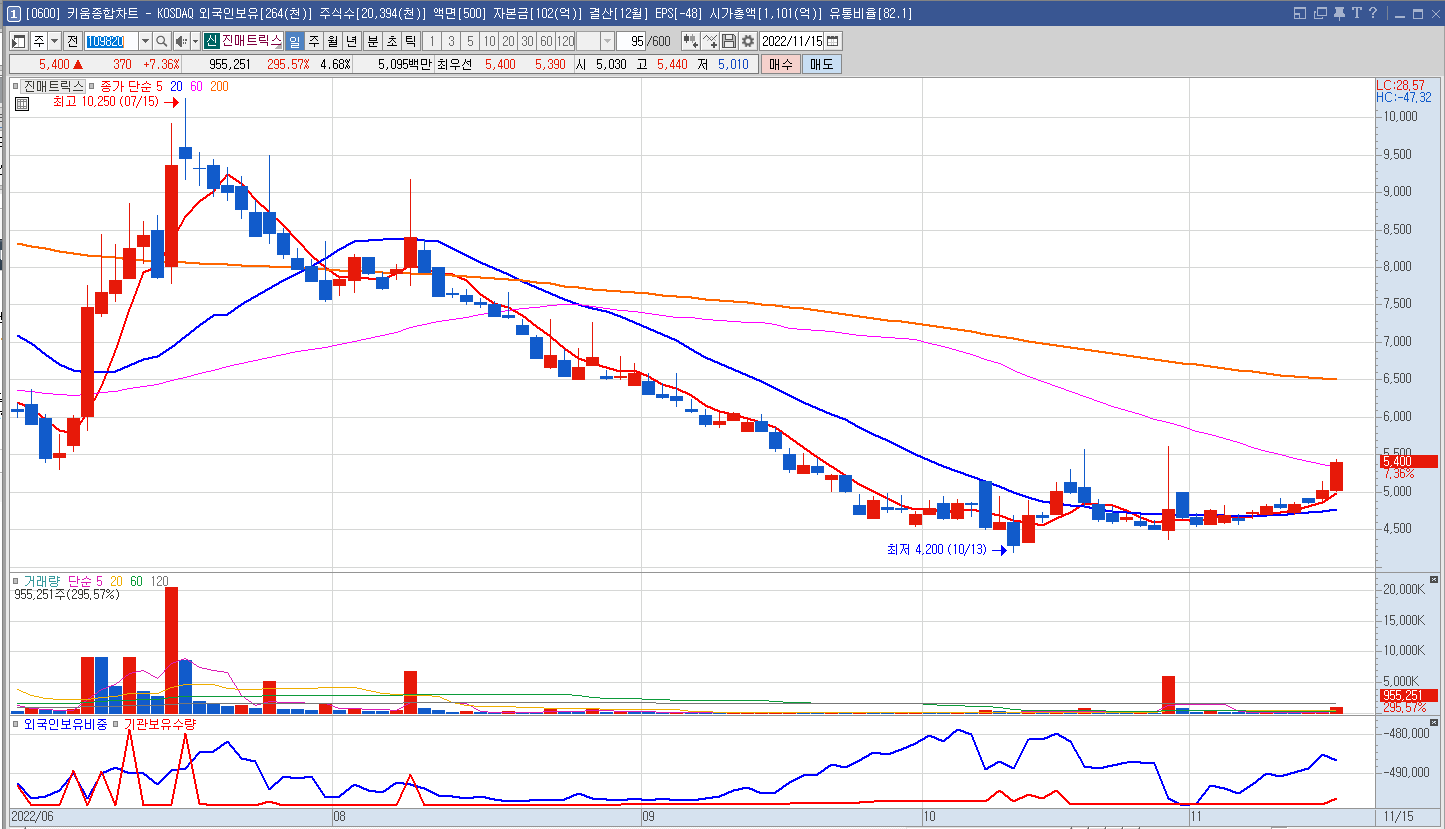1445x829 pixels.
Task: Click the pin window icon in title bar
Action: pyautogui.click(x=1339, y=13)
